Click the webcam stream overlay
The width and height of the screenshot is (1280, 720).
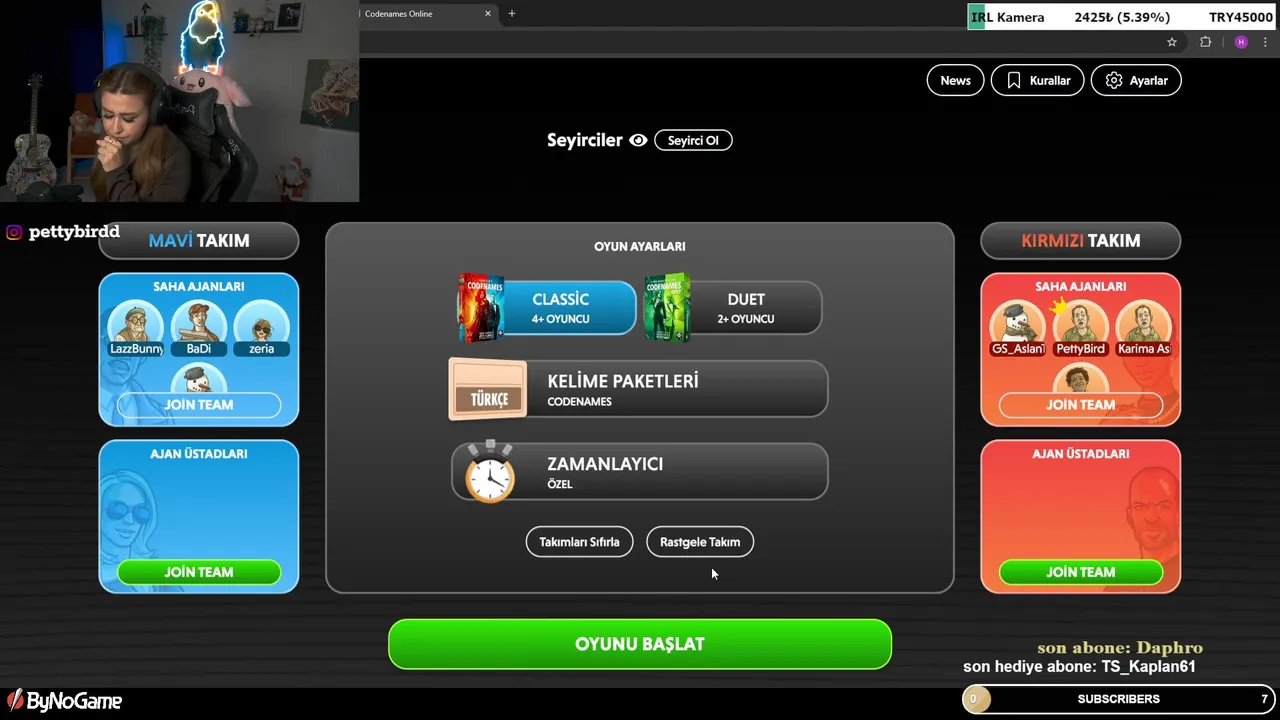tap(179, 101)
